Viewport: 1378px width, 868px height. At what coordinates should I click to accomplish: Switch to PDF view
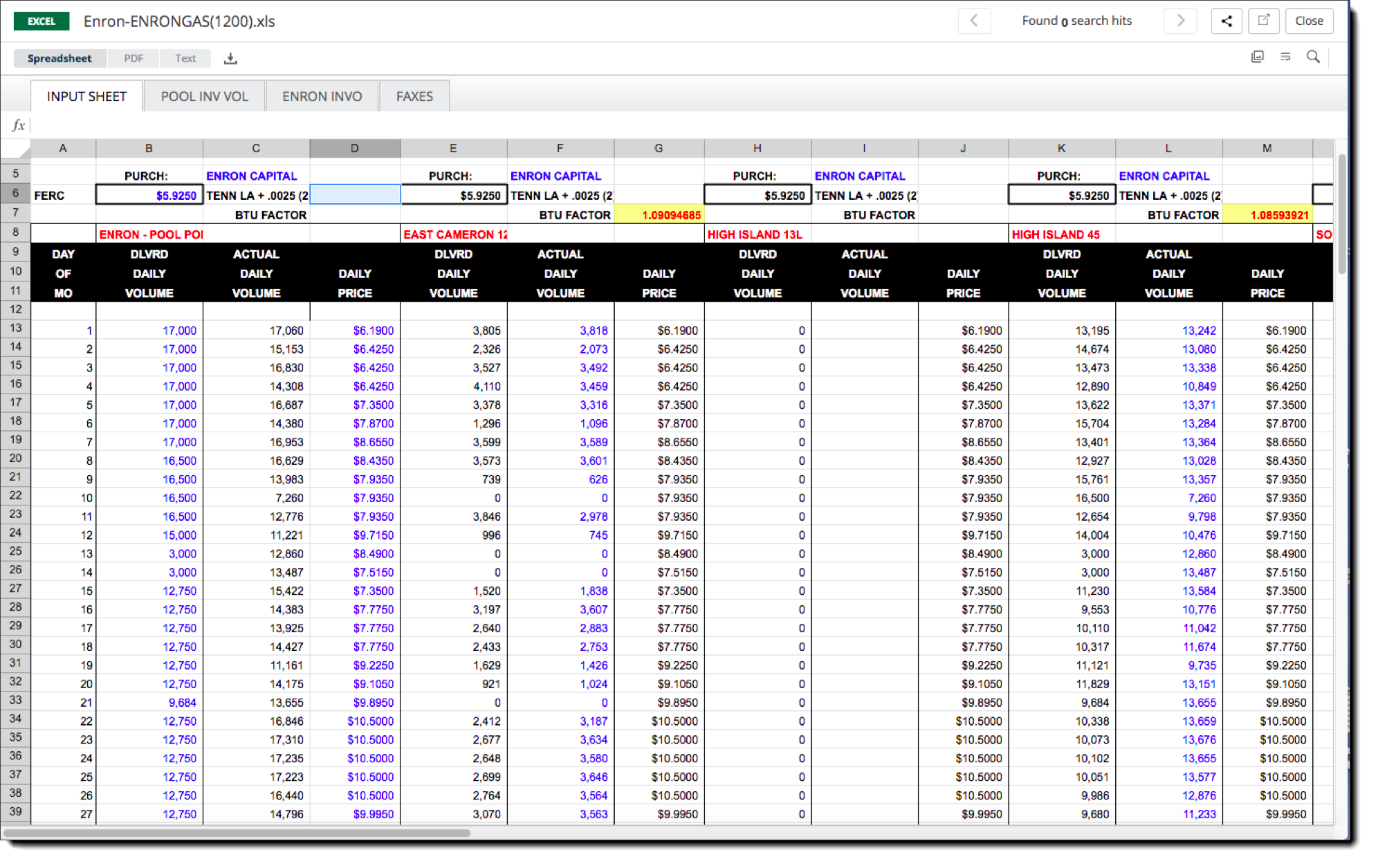134,59
